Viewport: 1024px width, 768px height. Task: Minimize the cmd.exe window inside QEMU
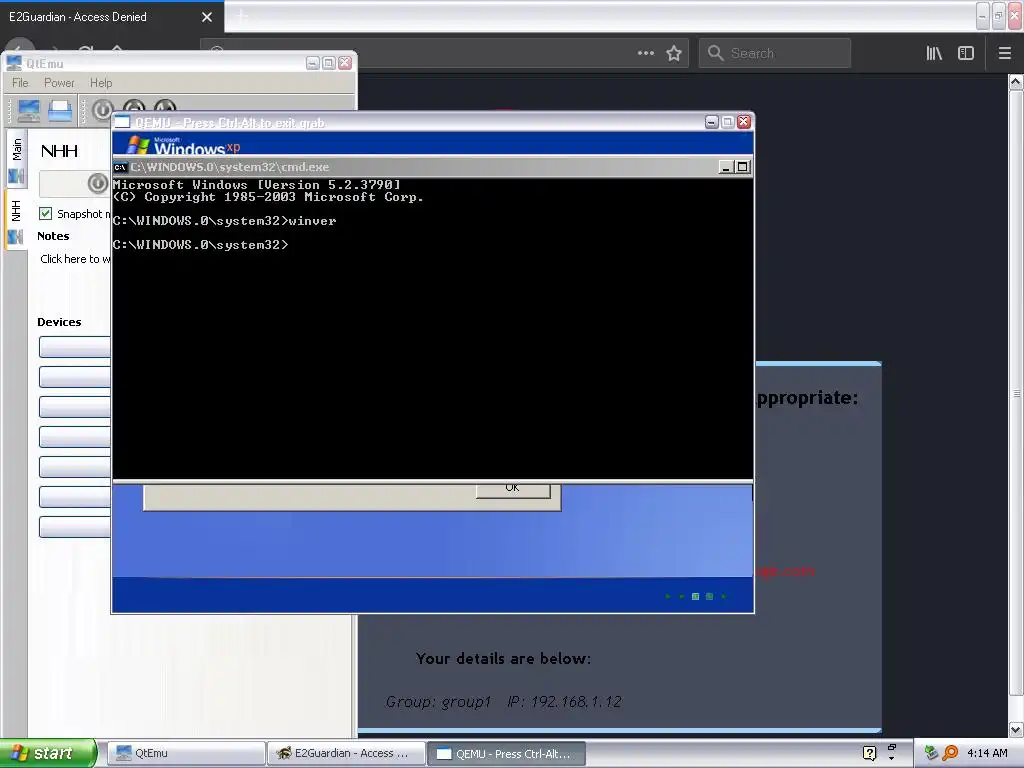[726, 167]
